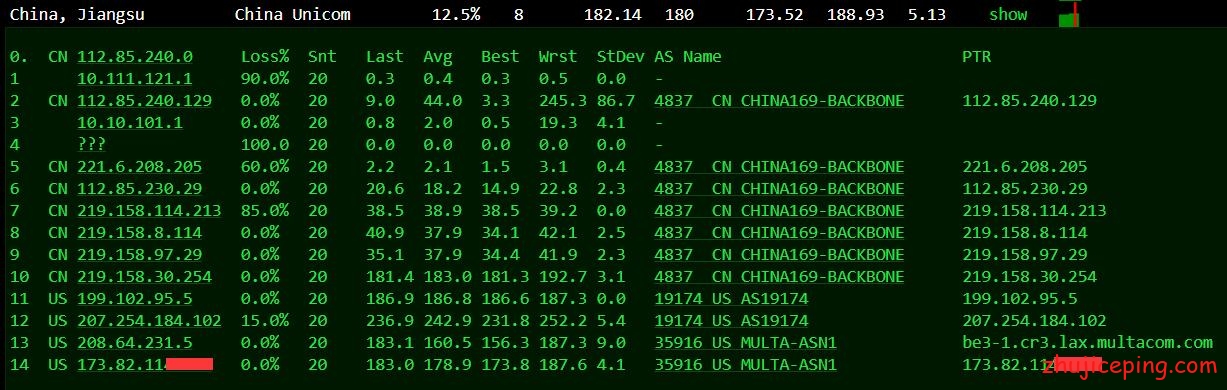Open the CHINA169-BACKBONE AS link in hop 10
Viewport: 1227px width, 390px height.
click(779, 277)
